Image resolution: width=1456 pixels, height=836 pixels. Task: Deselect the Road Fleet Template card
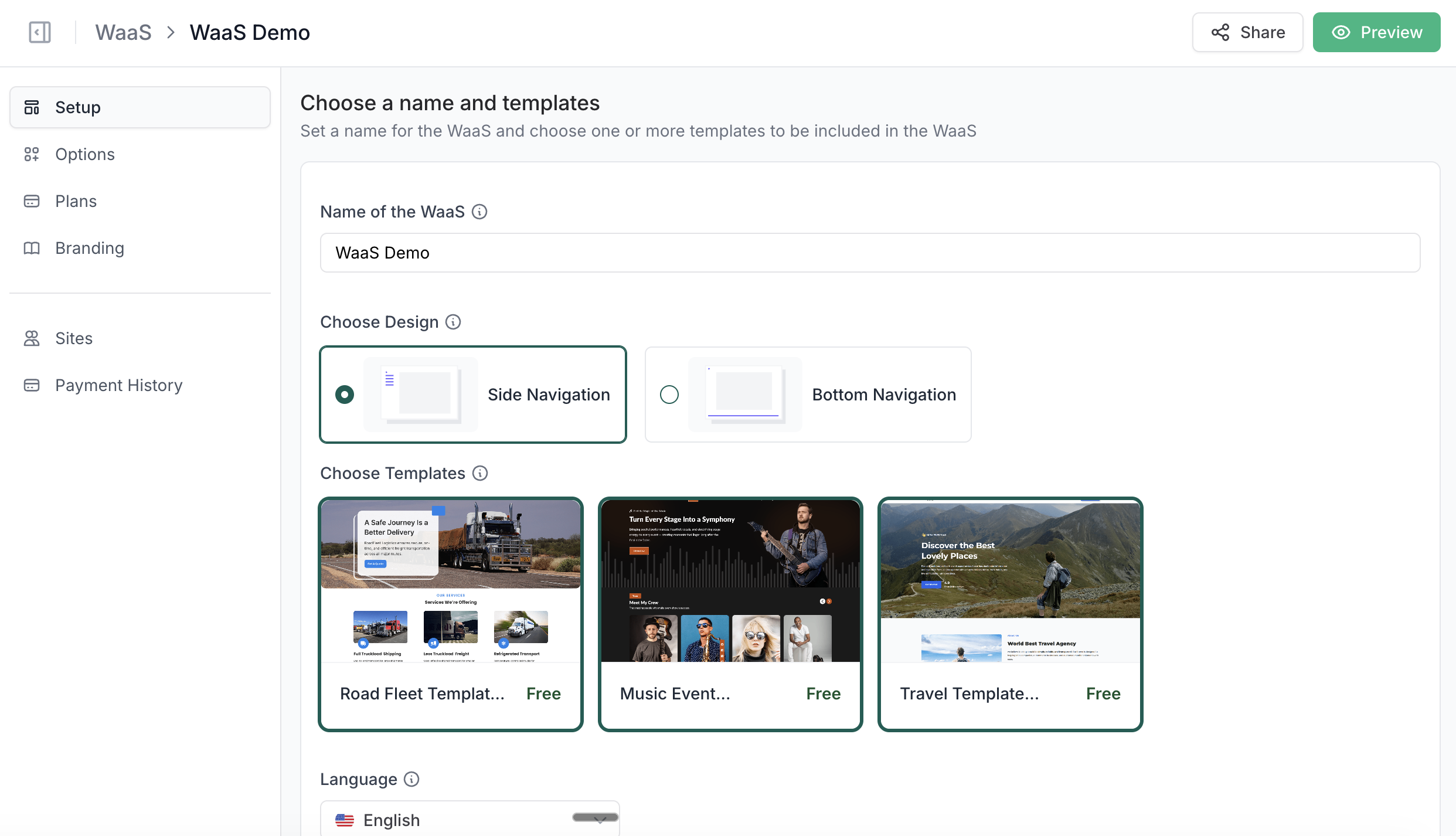[450, 614]
